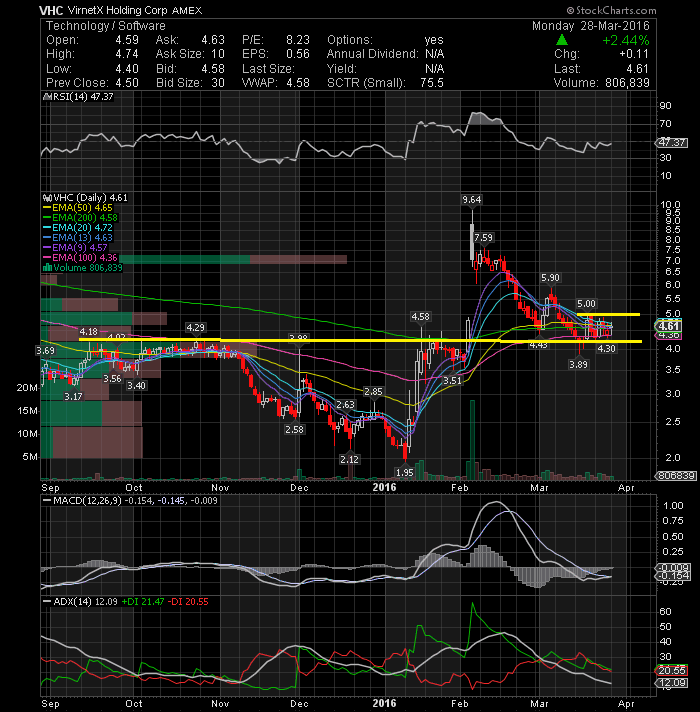Click the Volume label in the quote header

point(576,83)
